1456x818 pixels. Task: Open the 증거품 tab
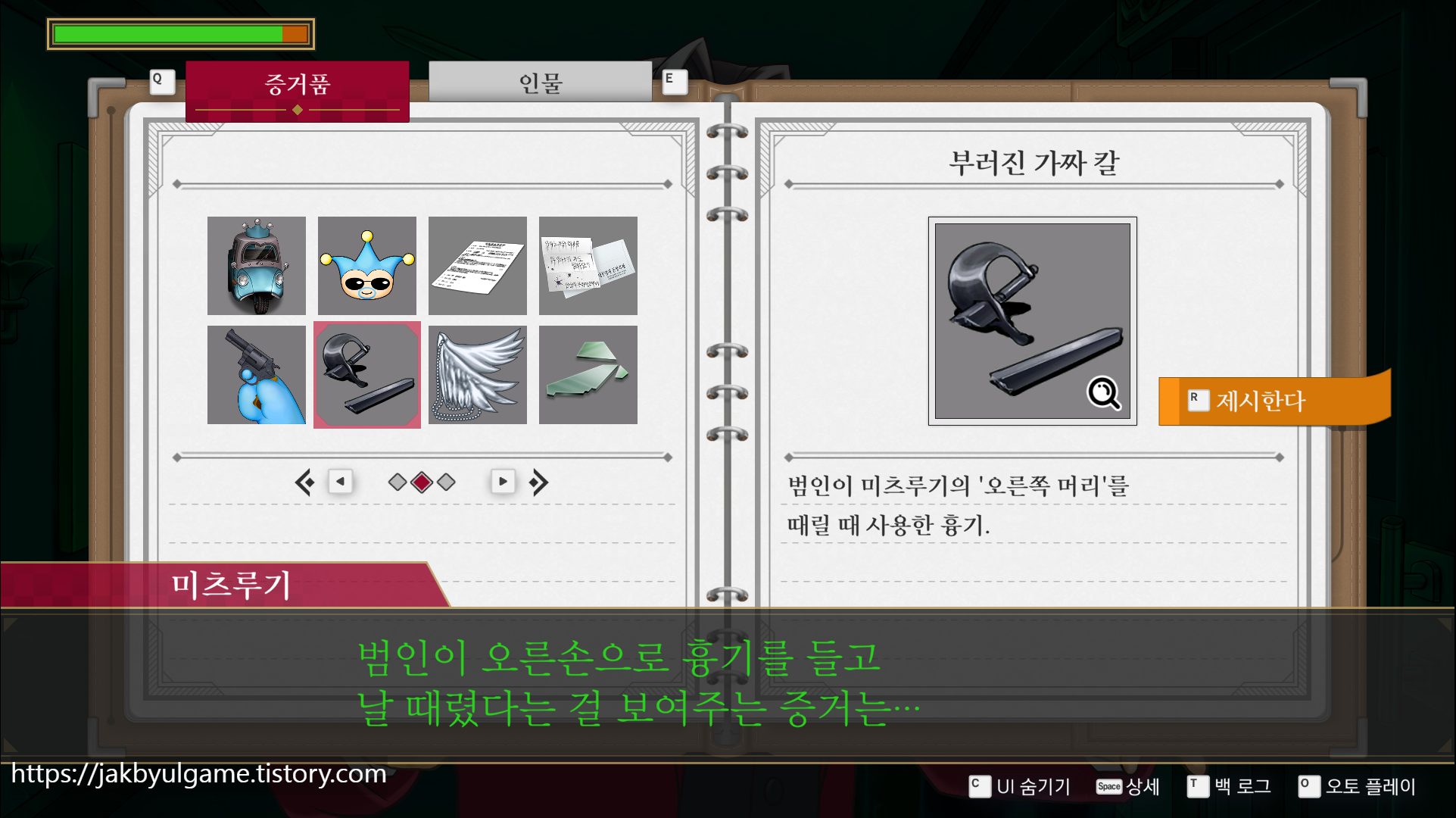(298, 85)
